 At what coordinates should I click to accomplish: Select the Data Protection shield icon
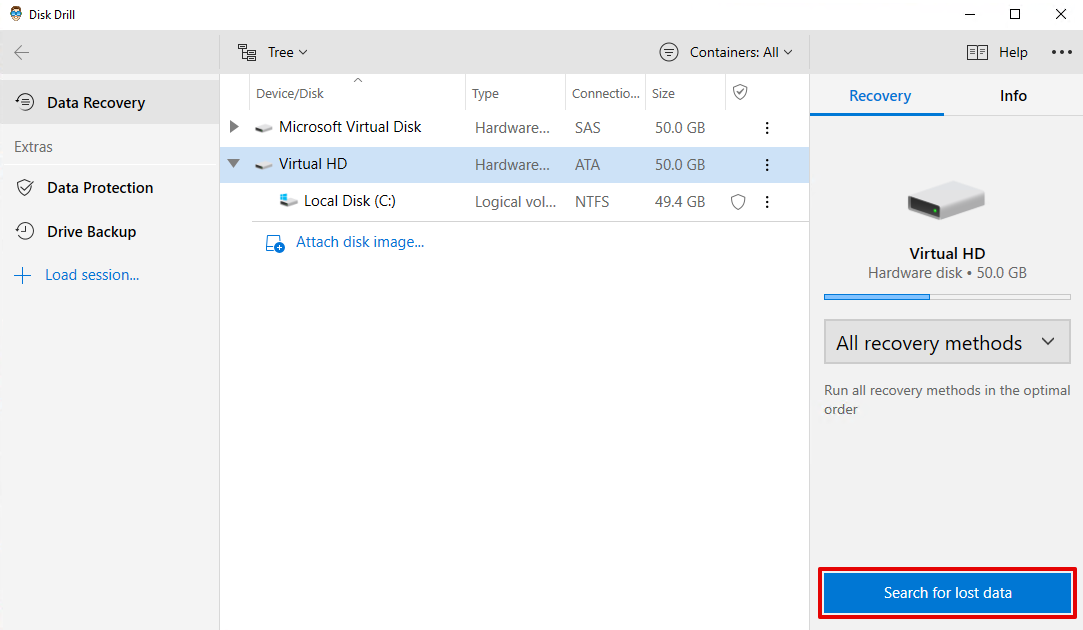(x=23, y=187)
